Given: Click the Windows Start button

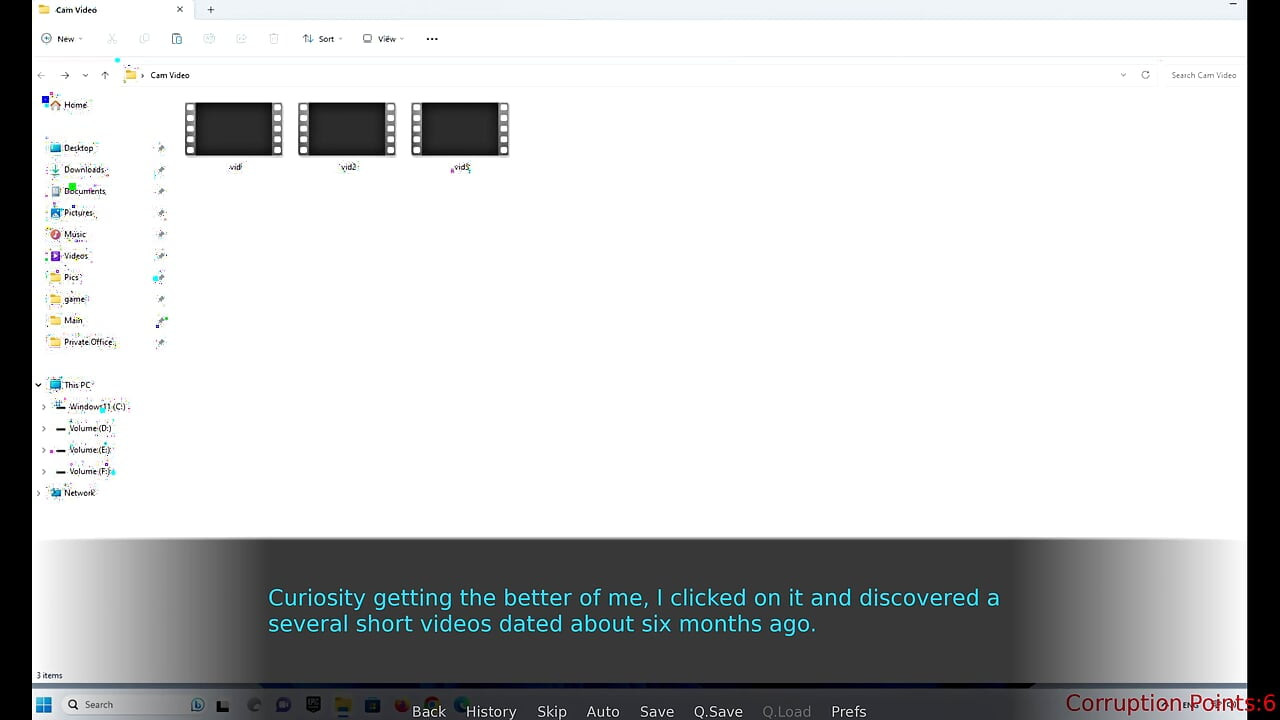Looking at the screenshot, I should [44, 705].
